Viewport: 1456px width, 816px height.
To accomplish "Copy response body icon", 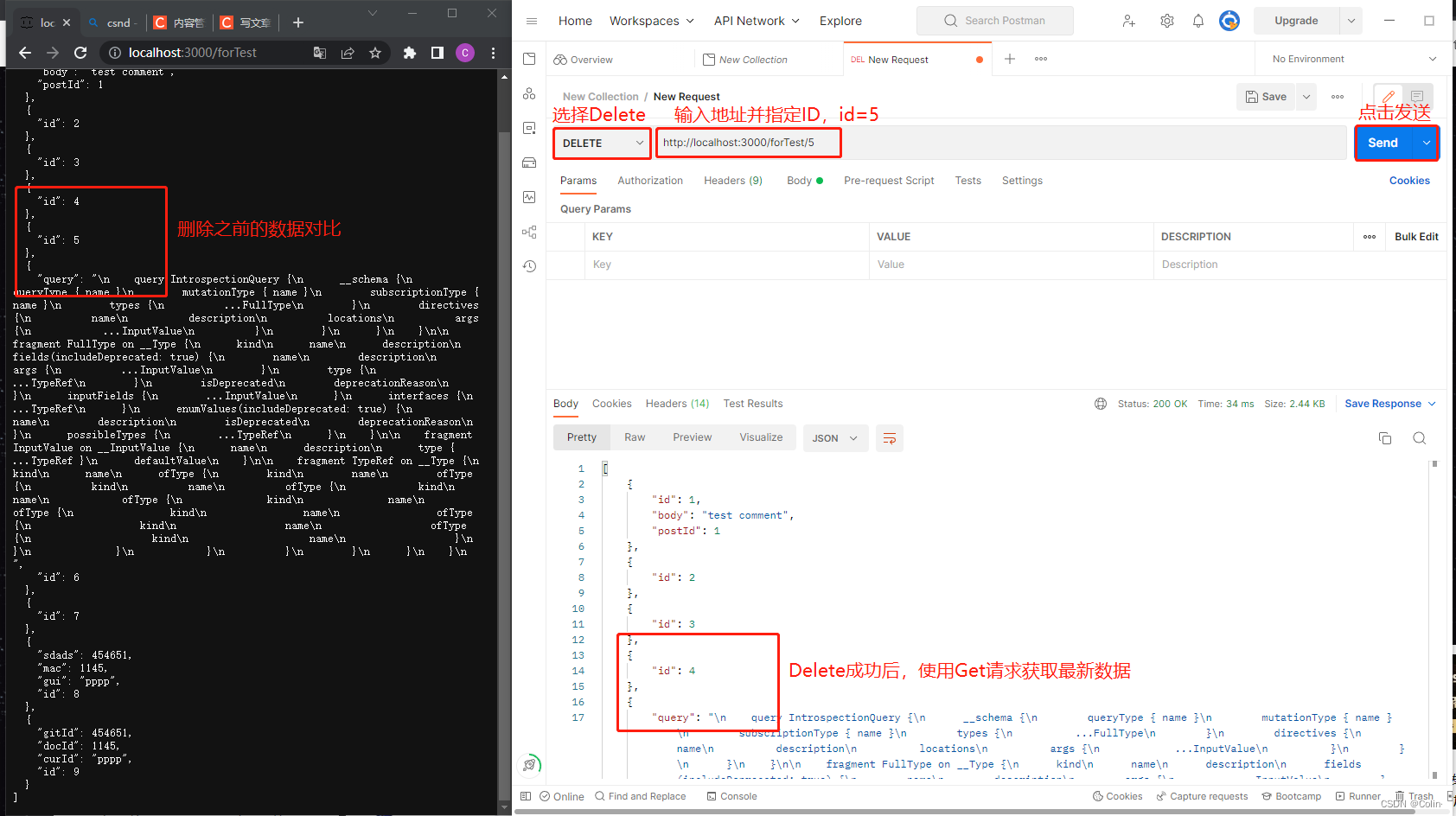I will pyautogui.click(x=1385, y=438).
